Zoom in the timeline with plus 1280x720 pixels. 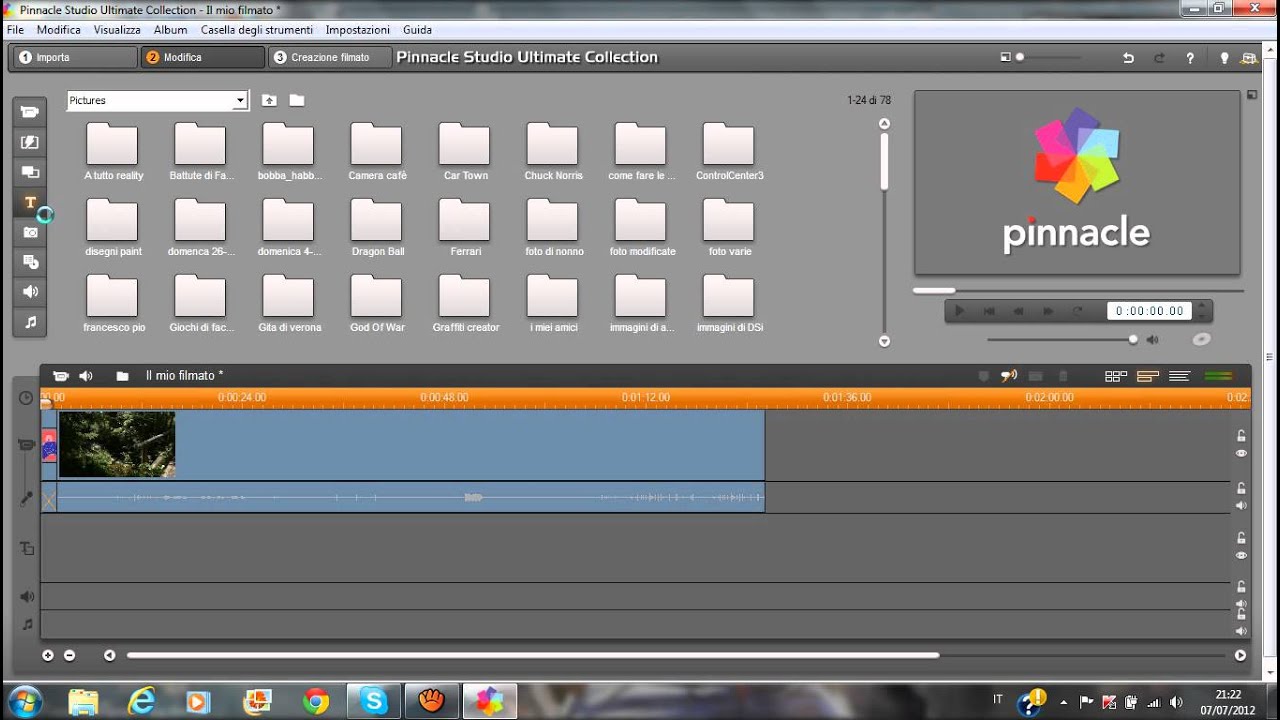pos(47,655)
